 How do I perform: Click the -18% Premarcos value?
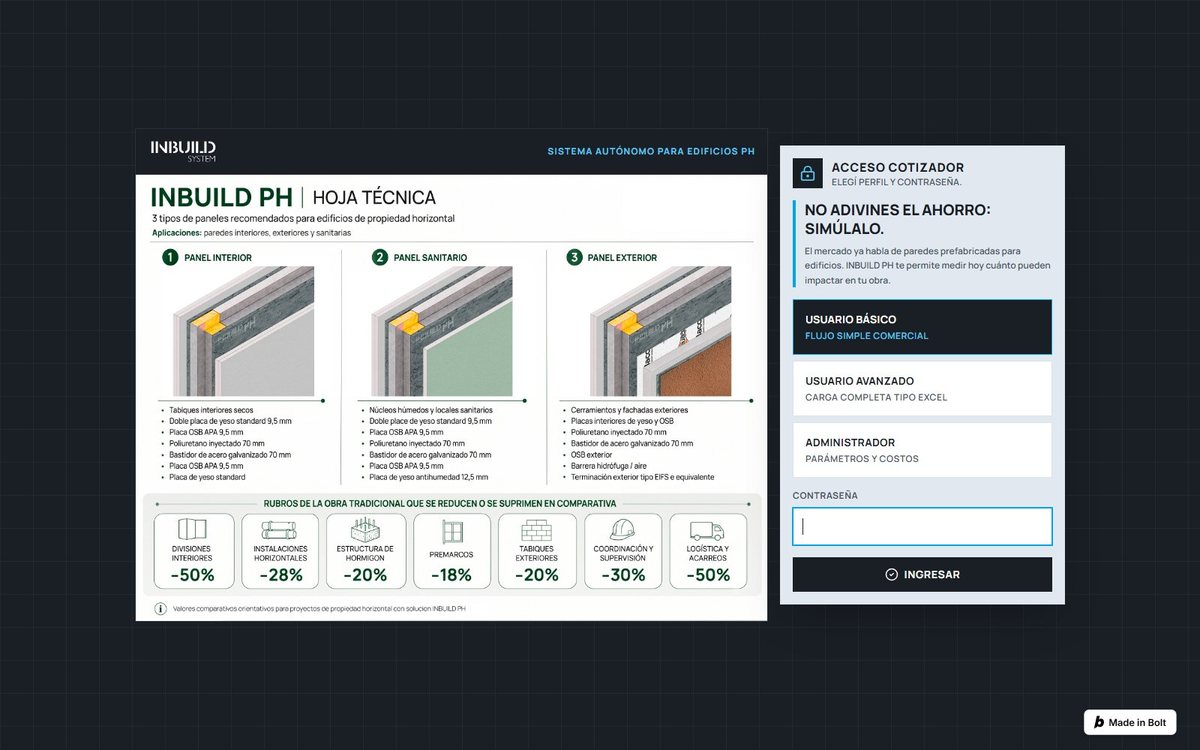(451, 575)
